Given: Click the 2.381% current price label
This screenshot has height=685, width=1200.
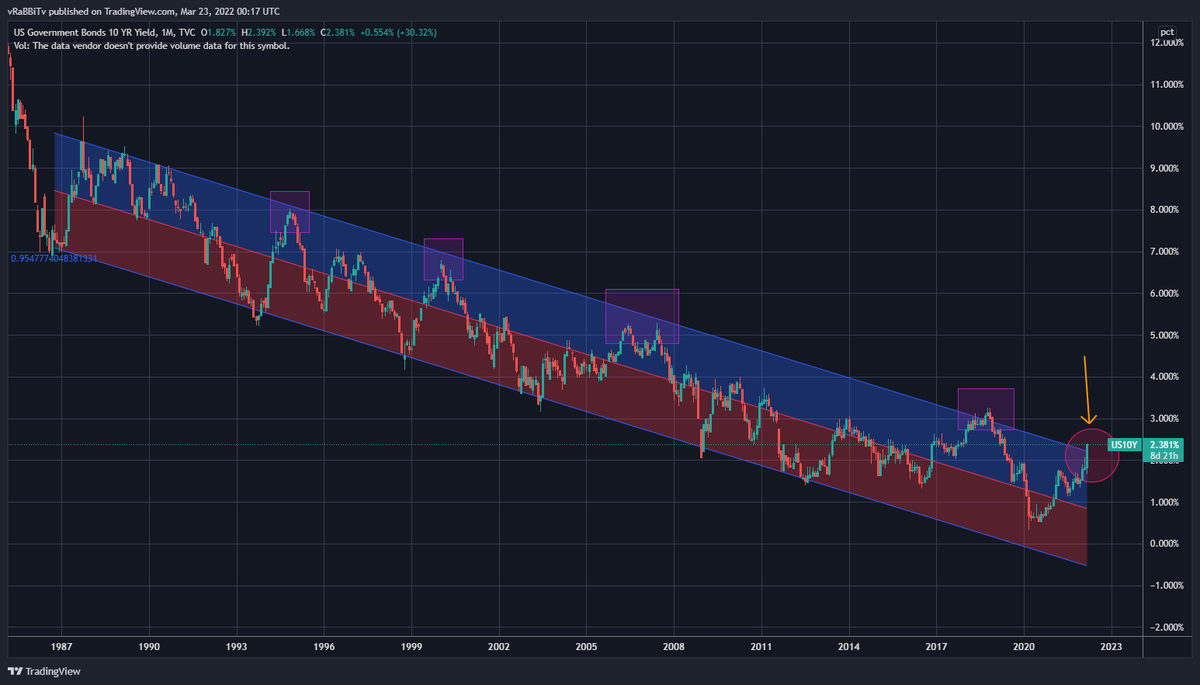Looking at the screenshot, I should 1166,444.
